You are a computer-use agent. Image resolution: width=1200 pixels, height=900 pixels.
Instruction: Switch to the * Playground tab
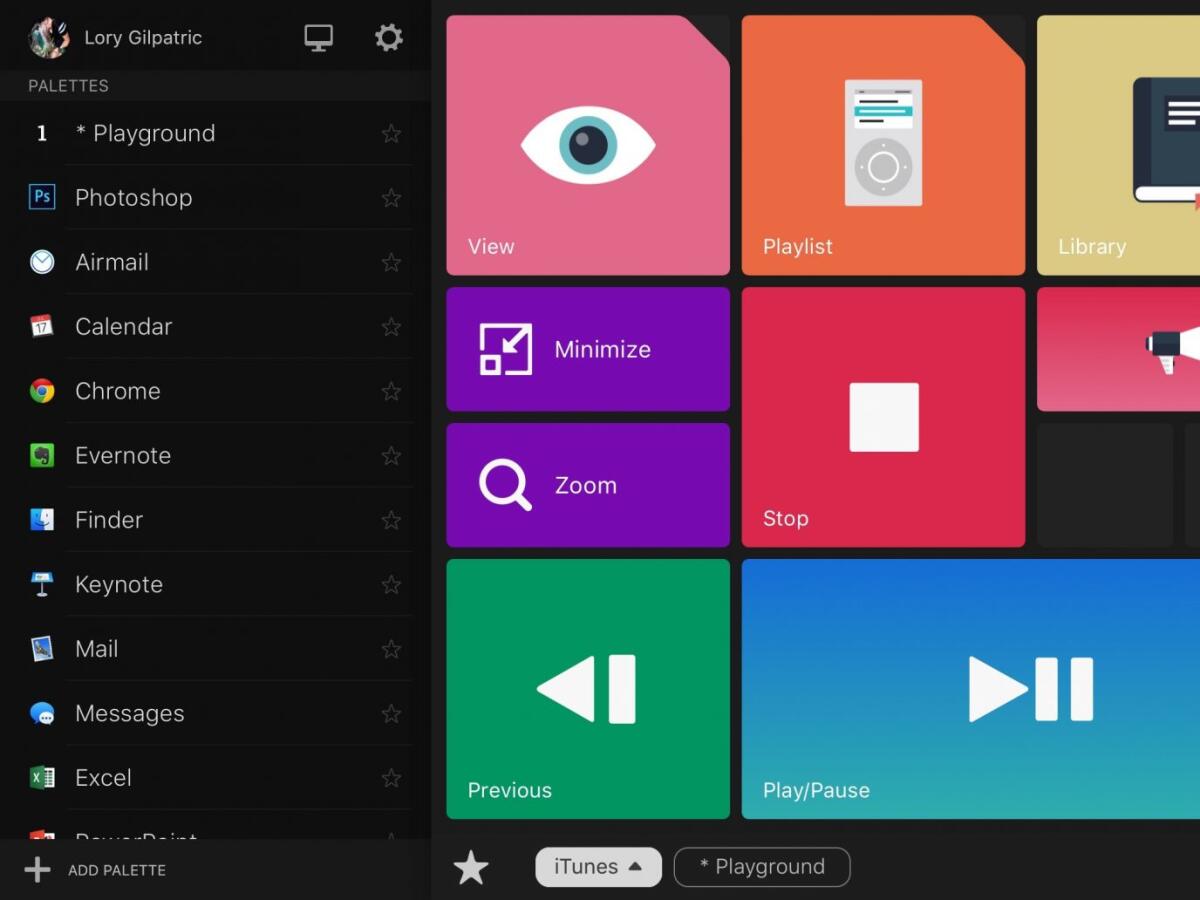[761, 867]
